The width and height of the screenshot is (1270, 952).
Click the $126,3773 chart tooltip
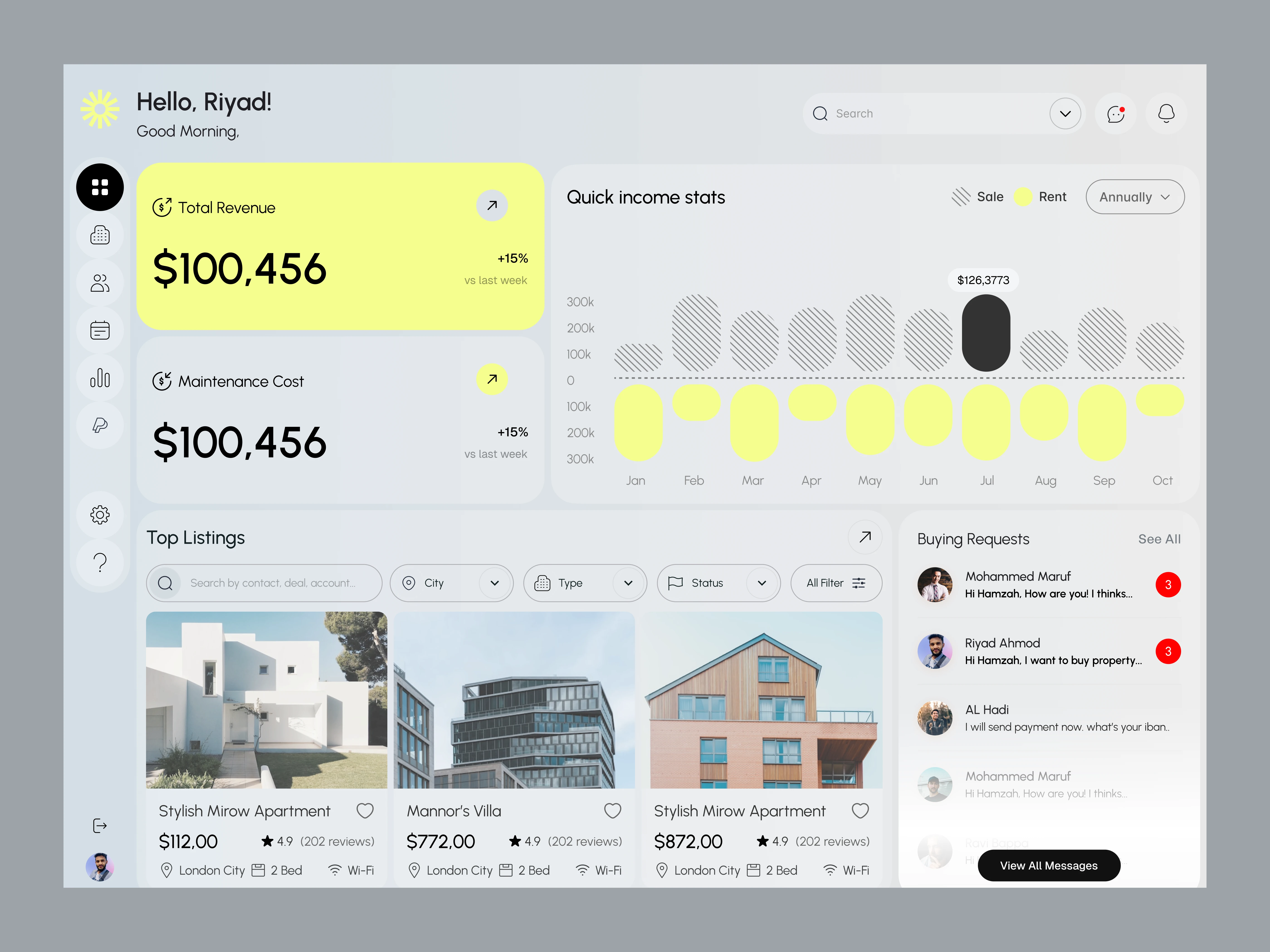tap(983, 280)
